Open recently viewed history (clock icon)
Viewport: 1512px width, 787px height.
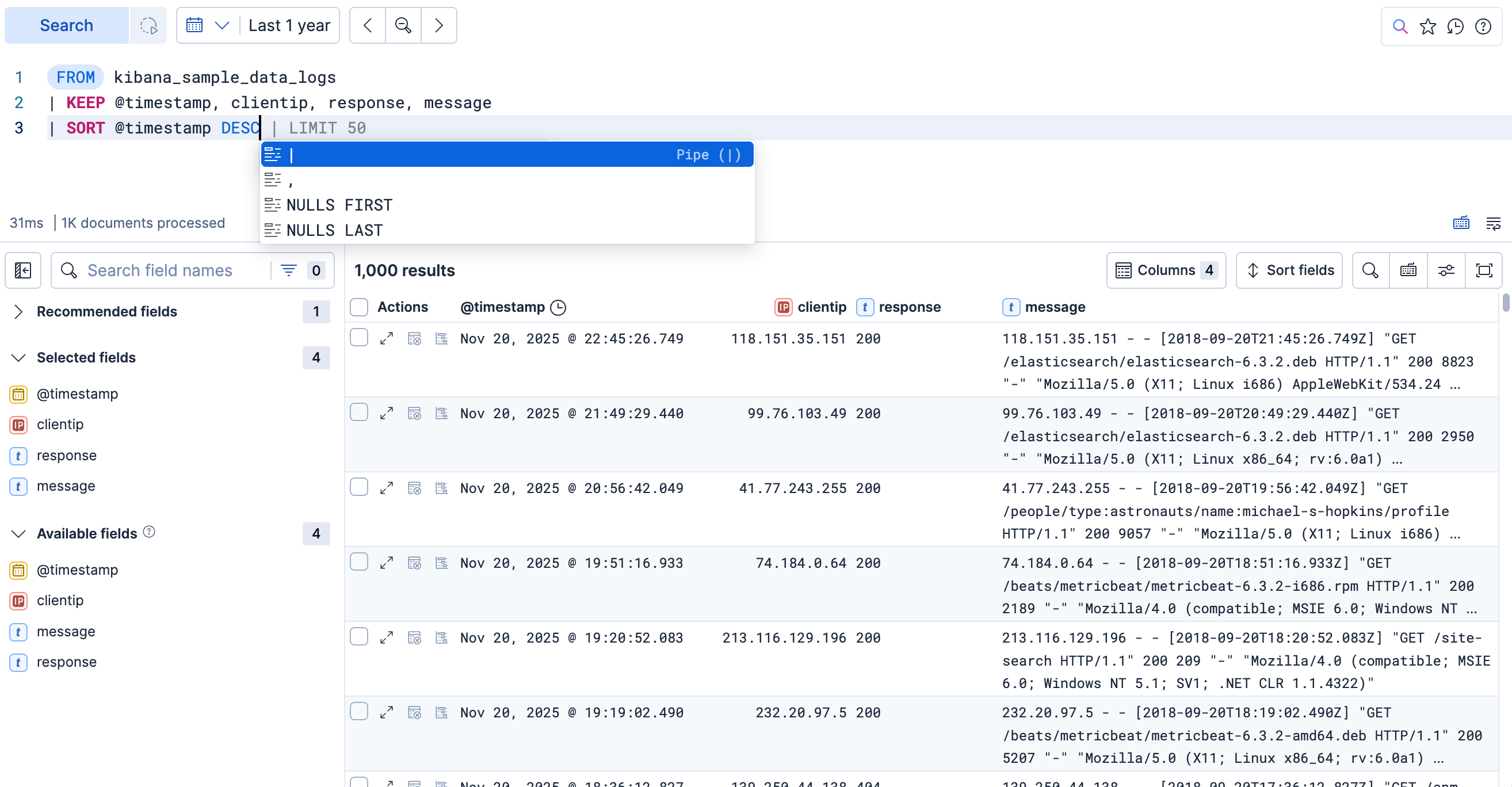(x=1456, y=26)
